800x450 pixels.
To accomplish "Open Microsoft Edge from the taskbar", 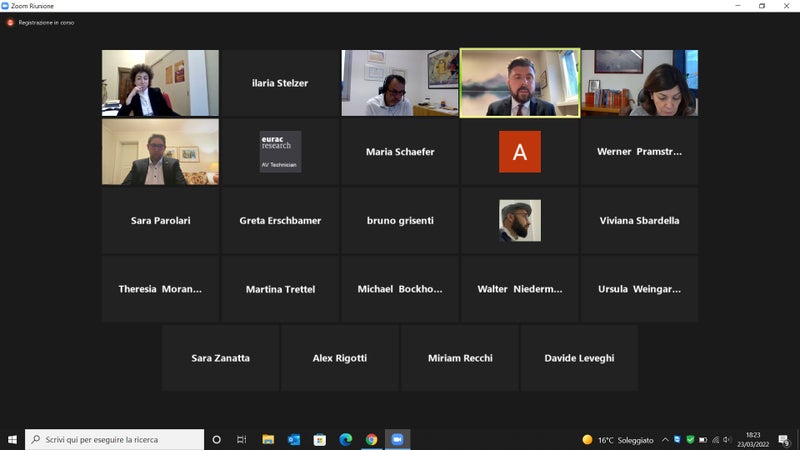I will click(x=346, y=439).
